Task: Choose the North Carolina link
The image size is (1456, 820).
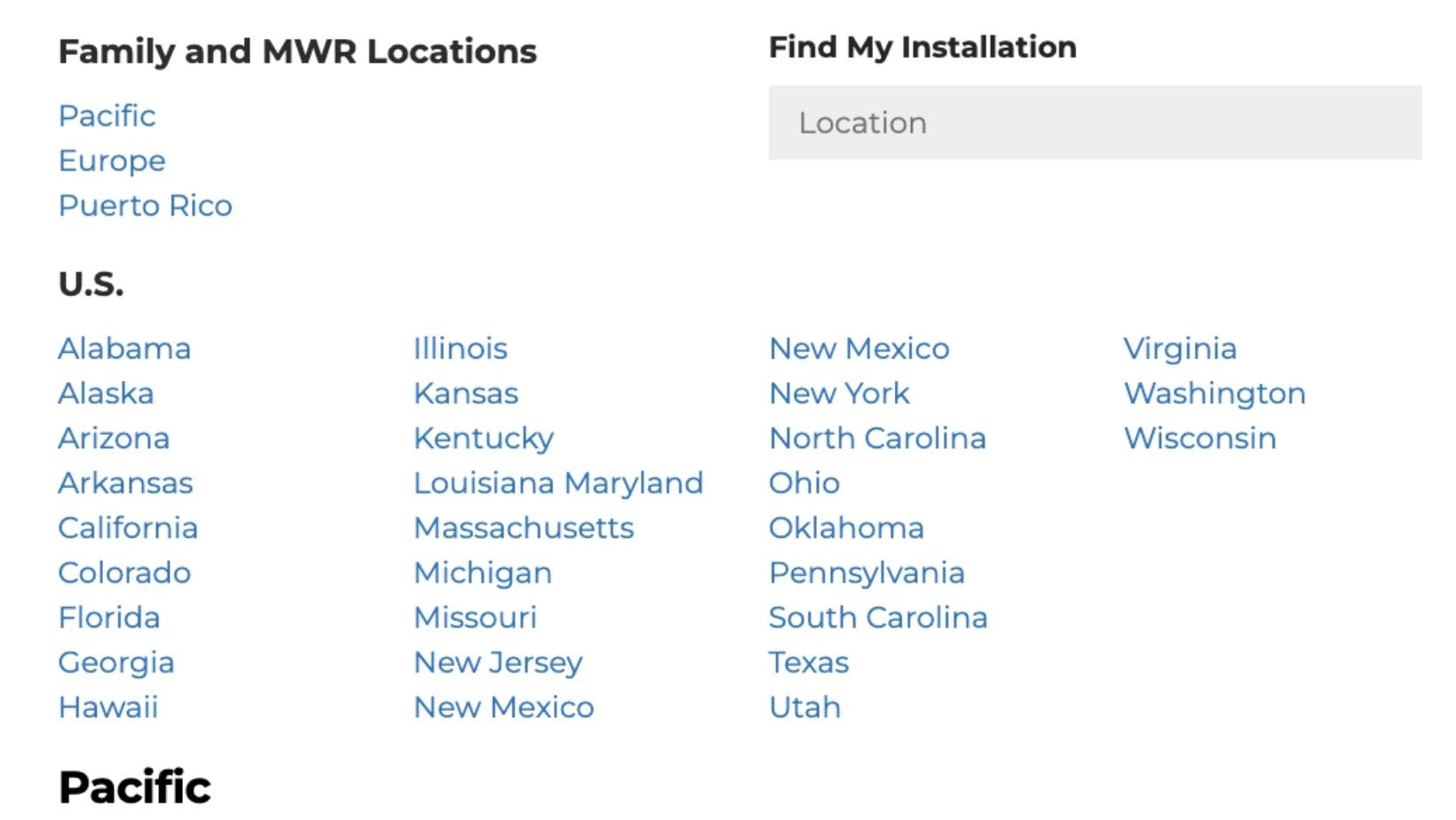Action: coord(877,438)
